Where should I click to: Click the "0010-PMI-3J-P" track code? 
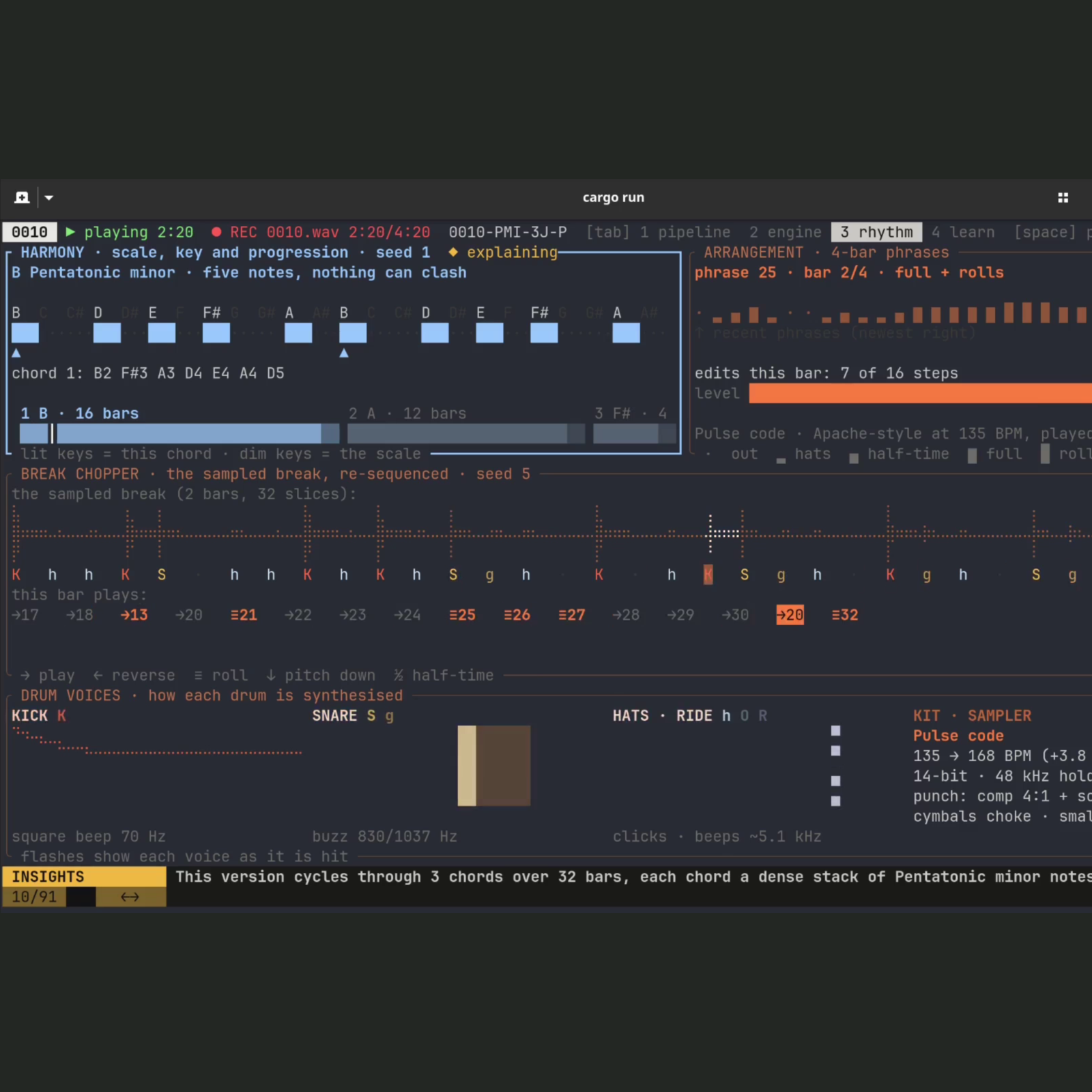click(x=508, y=232)
